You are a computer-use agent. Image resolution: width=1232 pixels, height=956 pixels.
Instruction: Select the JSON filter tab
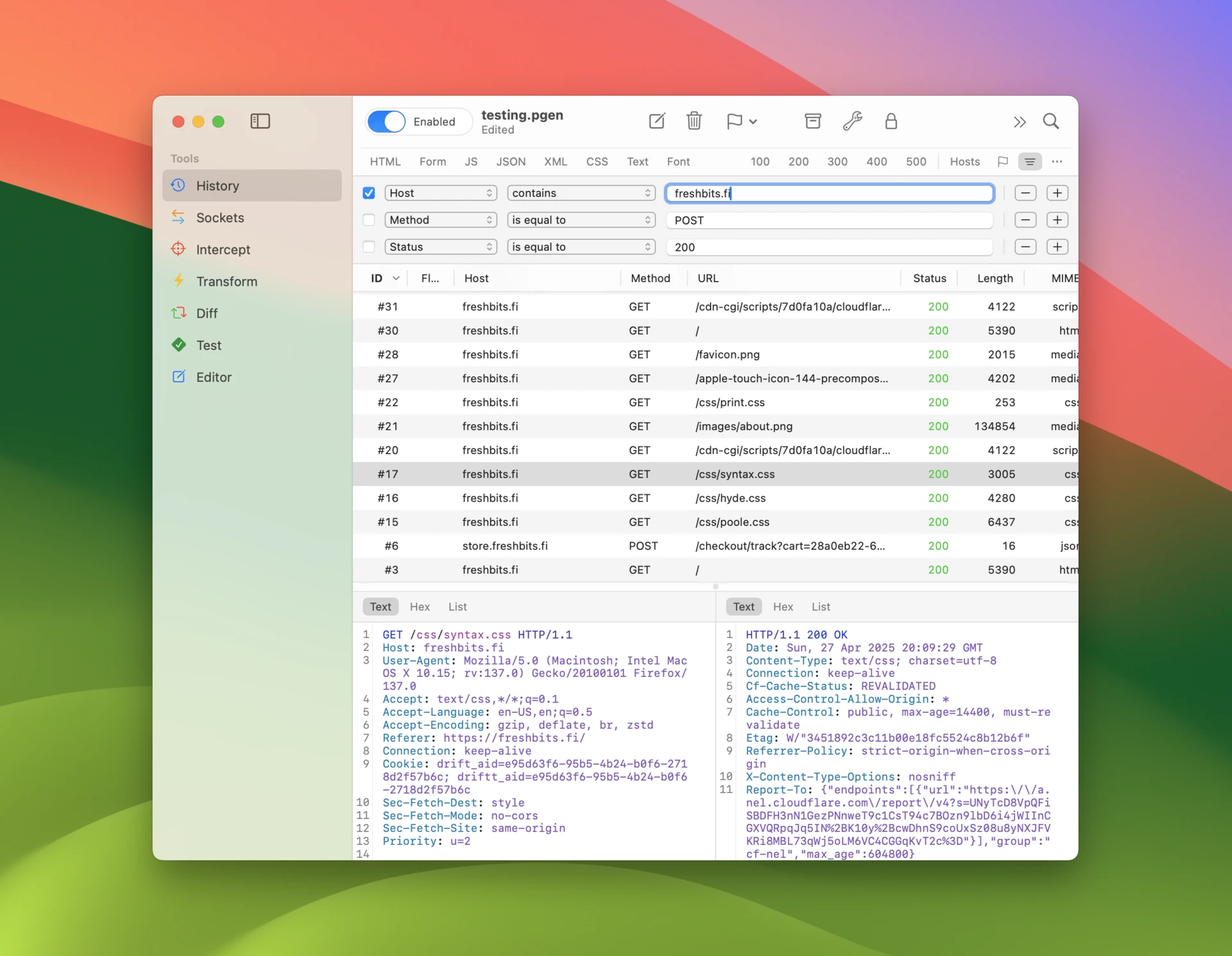pos(510,162)
